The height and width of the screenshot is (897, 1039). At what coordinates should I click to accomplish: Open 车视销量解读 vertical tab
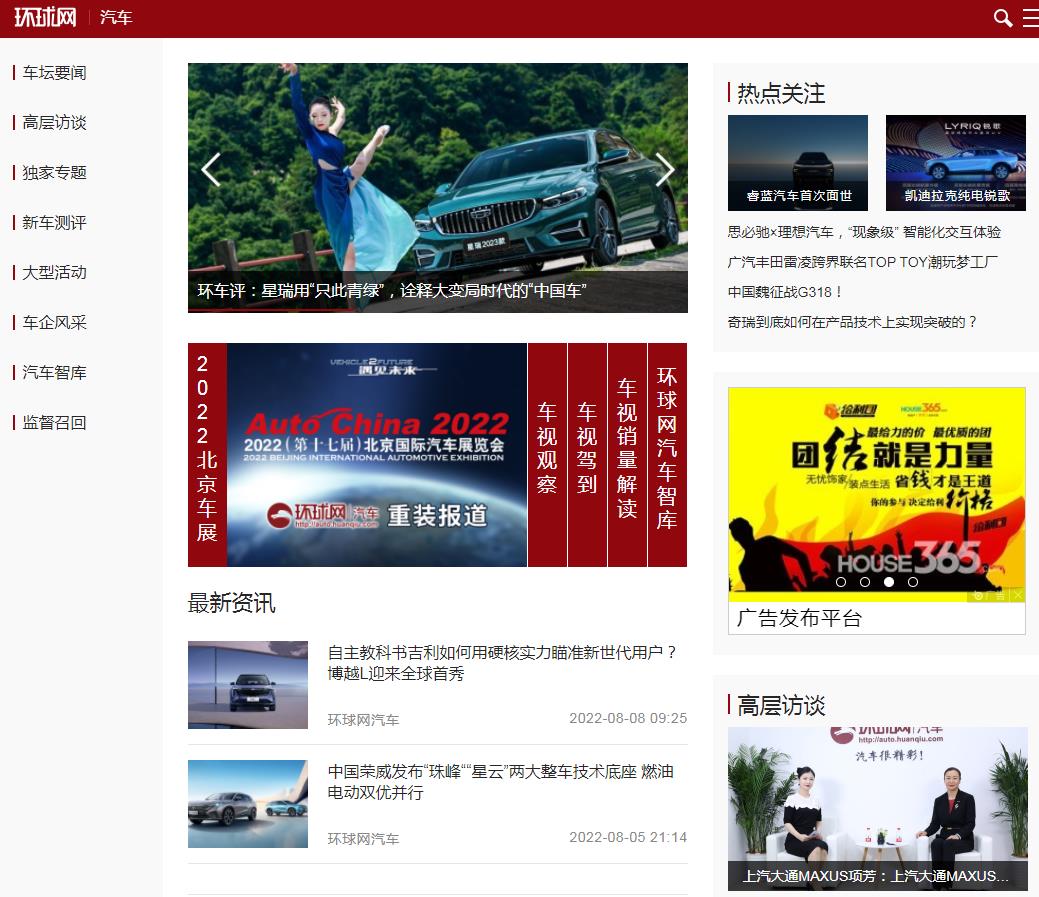click(x=627, y=454)
